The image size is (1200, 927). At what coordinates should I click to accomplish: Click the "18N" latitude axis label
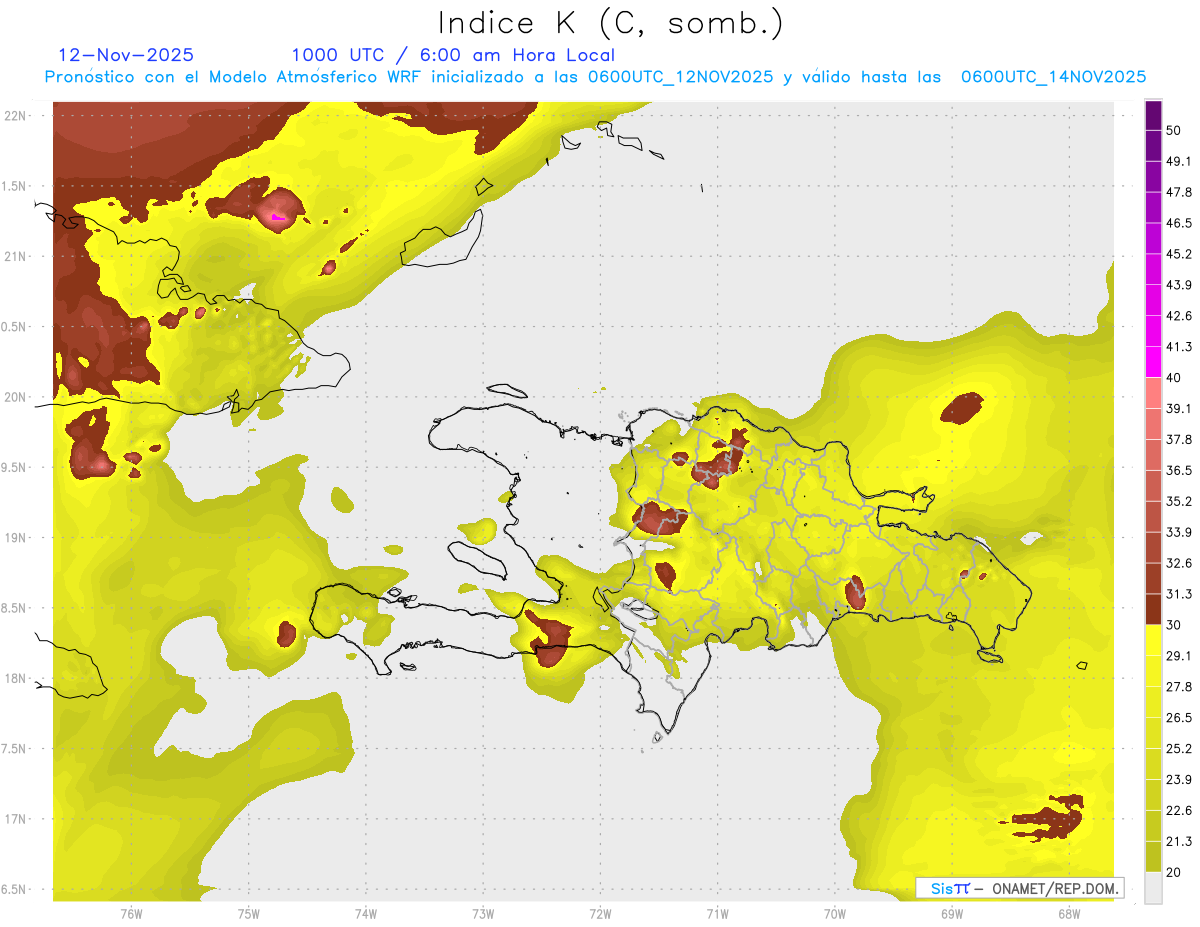[17, 679]
